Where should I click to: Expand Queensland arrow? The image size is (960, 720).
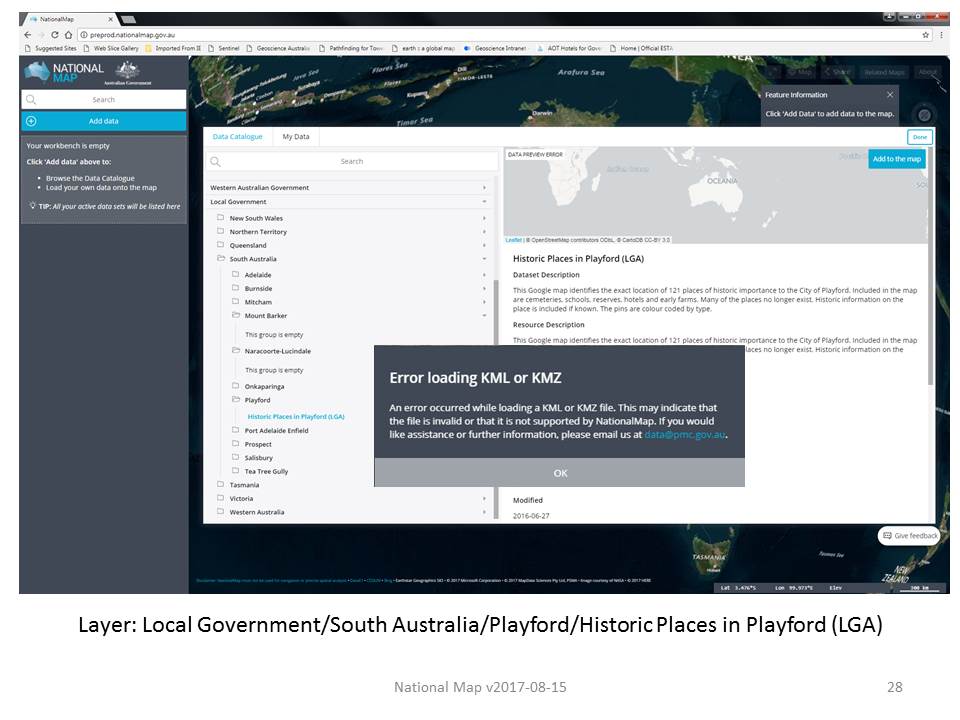pyautogui.click(x=484, y=245)
